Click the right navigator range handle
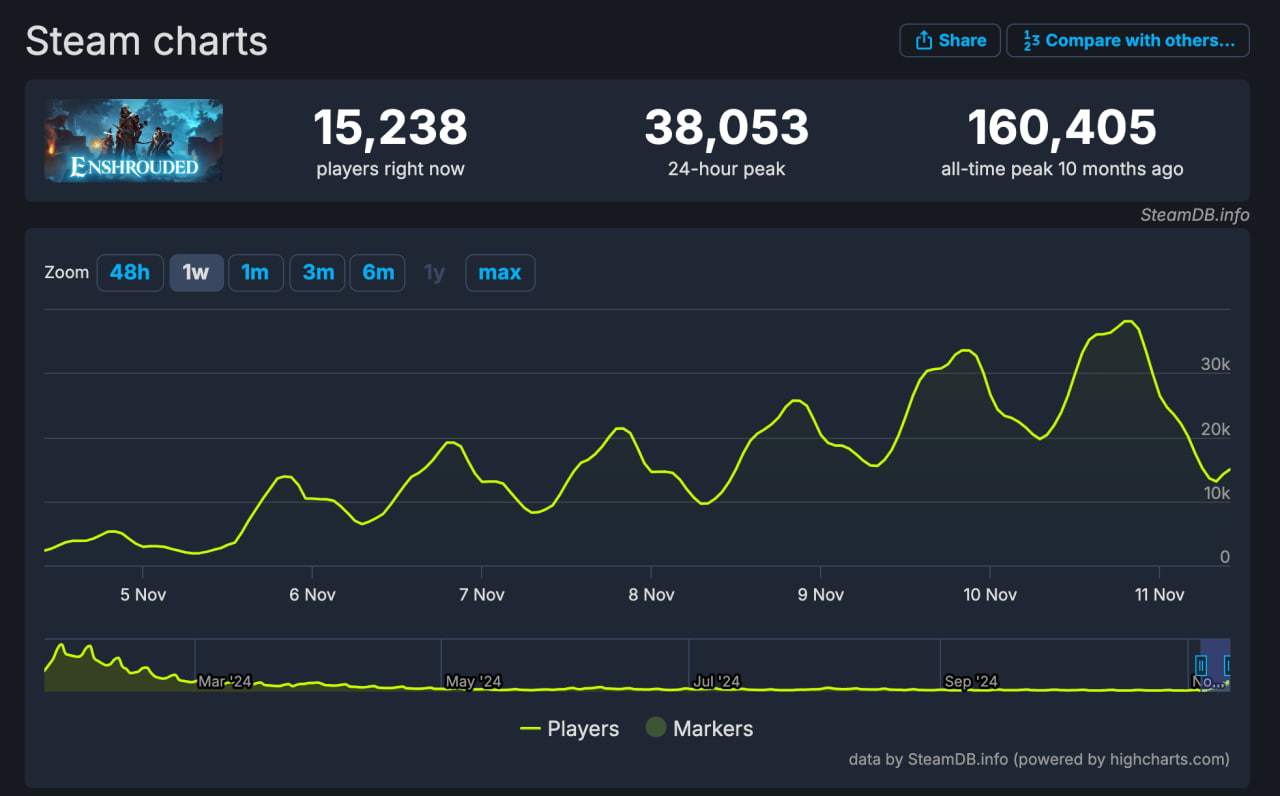The image size is (1280, 796). pyautogui.click(x=1228, y=665)
